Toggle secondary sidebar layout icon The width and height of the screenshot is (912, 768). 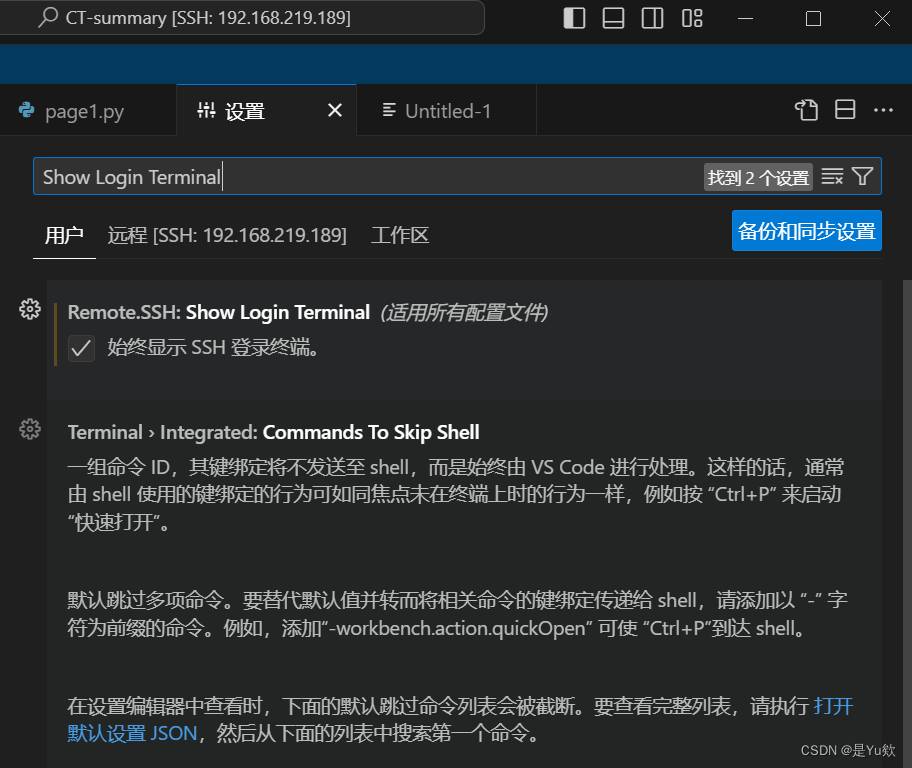pyautogui.click(x=652, y=18)
